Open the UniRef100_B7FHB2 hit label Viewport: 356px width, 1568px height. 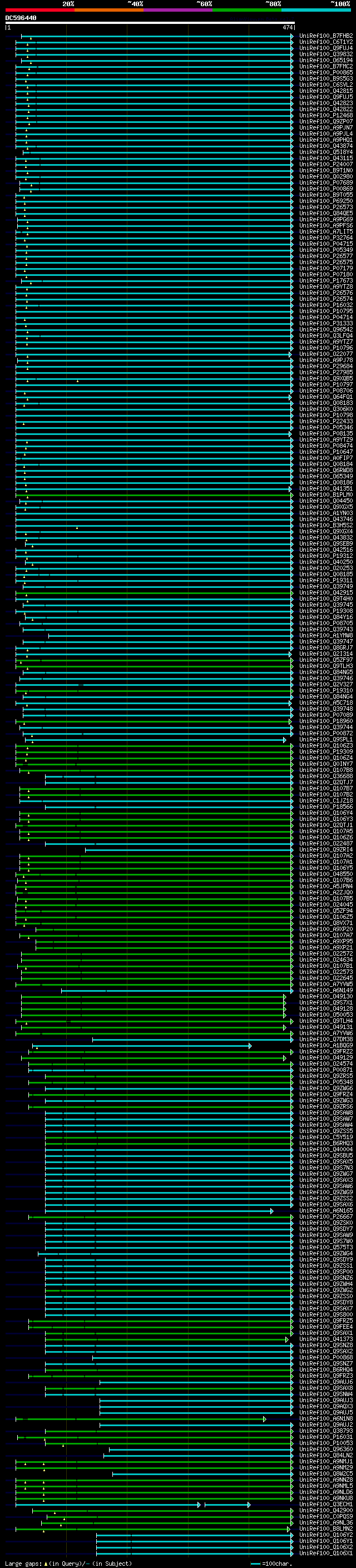point(325,36)
